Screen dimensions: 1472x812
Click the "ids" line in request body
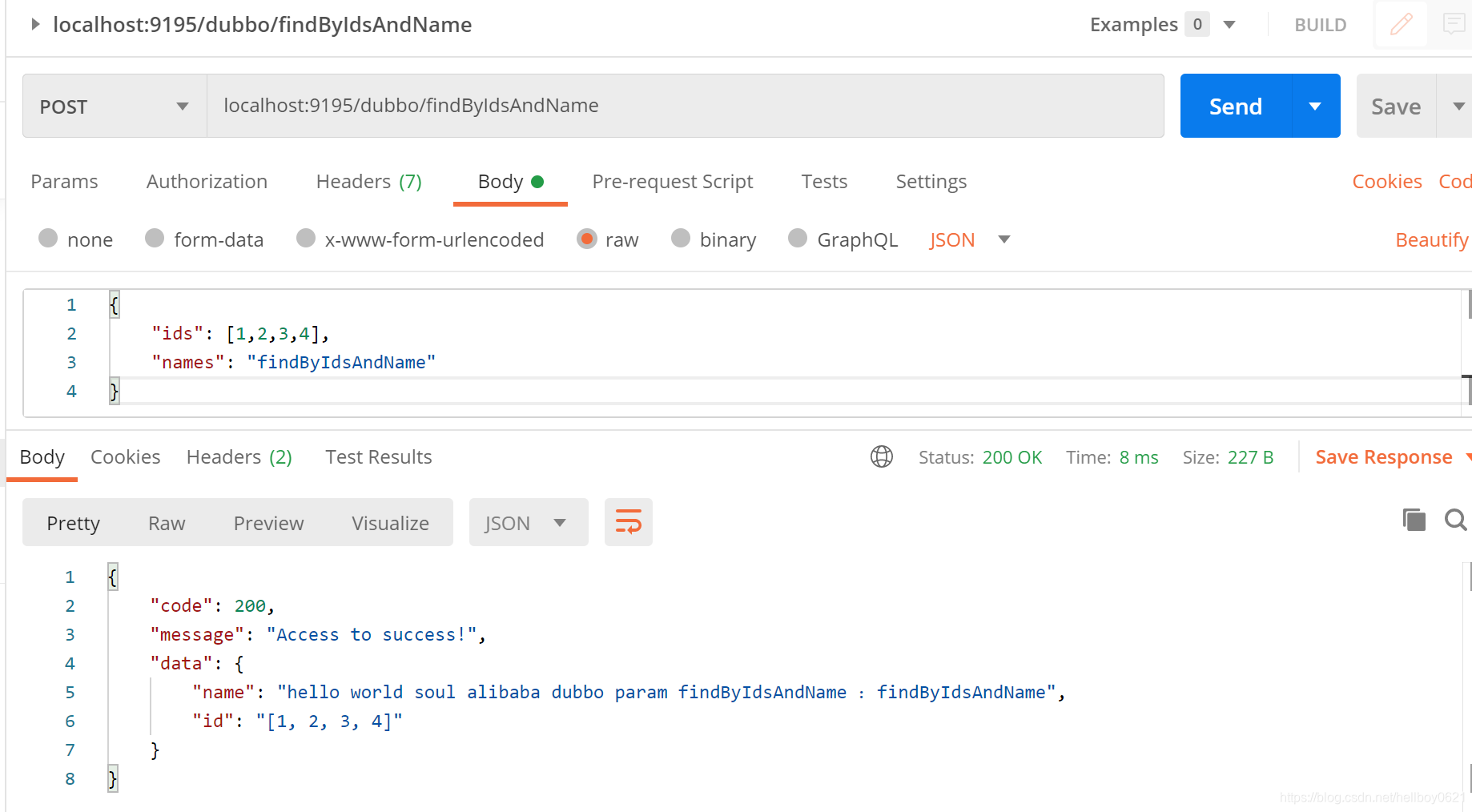tap(239, 333)
